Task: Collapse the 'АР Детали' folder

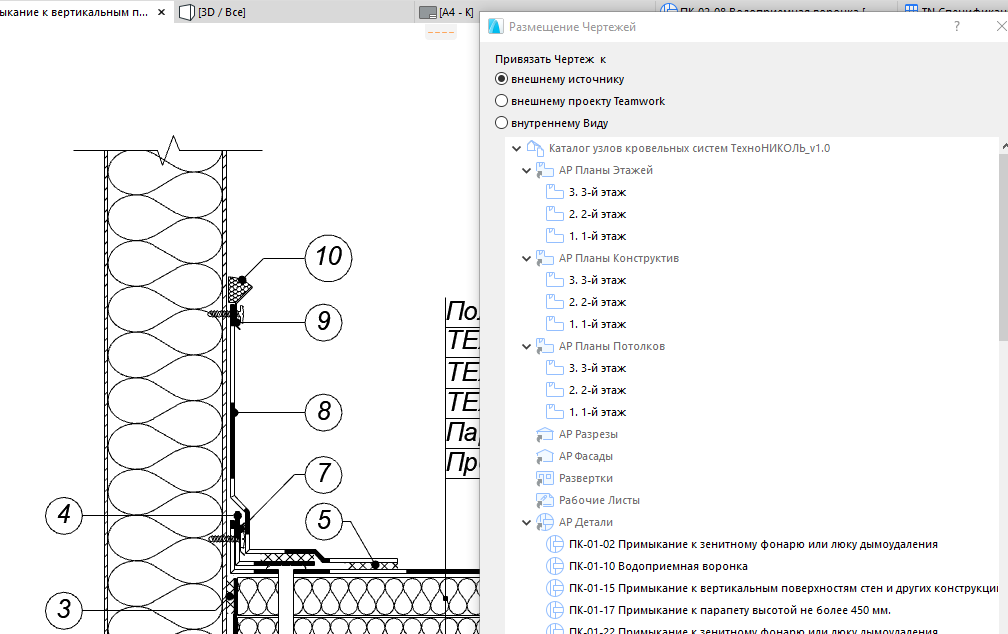Action: pos(527,522)
